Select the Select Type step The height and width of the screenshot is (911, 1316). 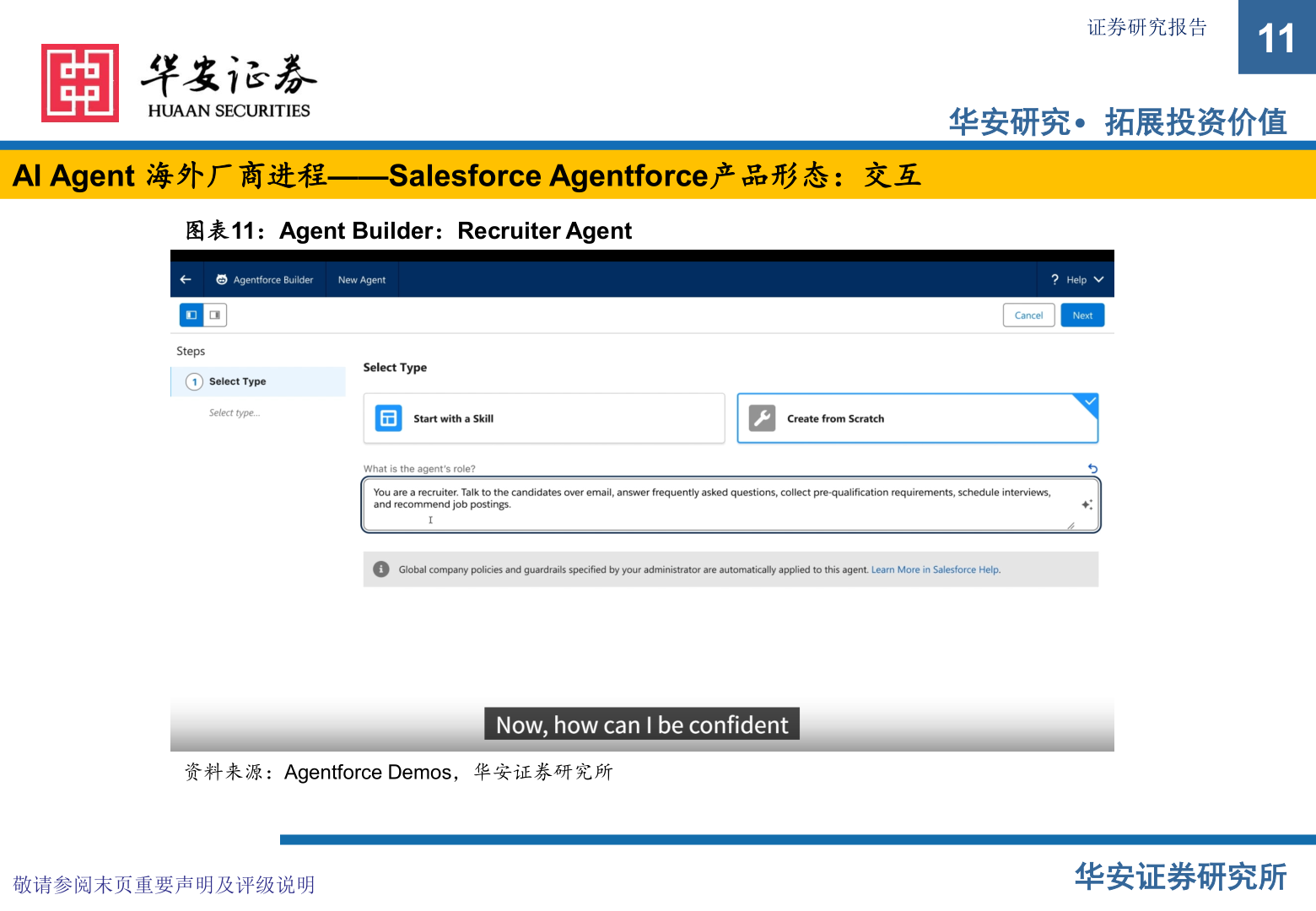258,381
